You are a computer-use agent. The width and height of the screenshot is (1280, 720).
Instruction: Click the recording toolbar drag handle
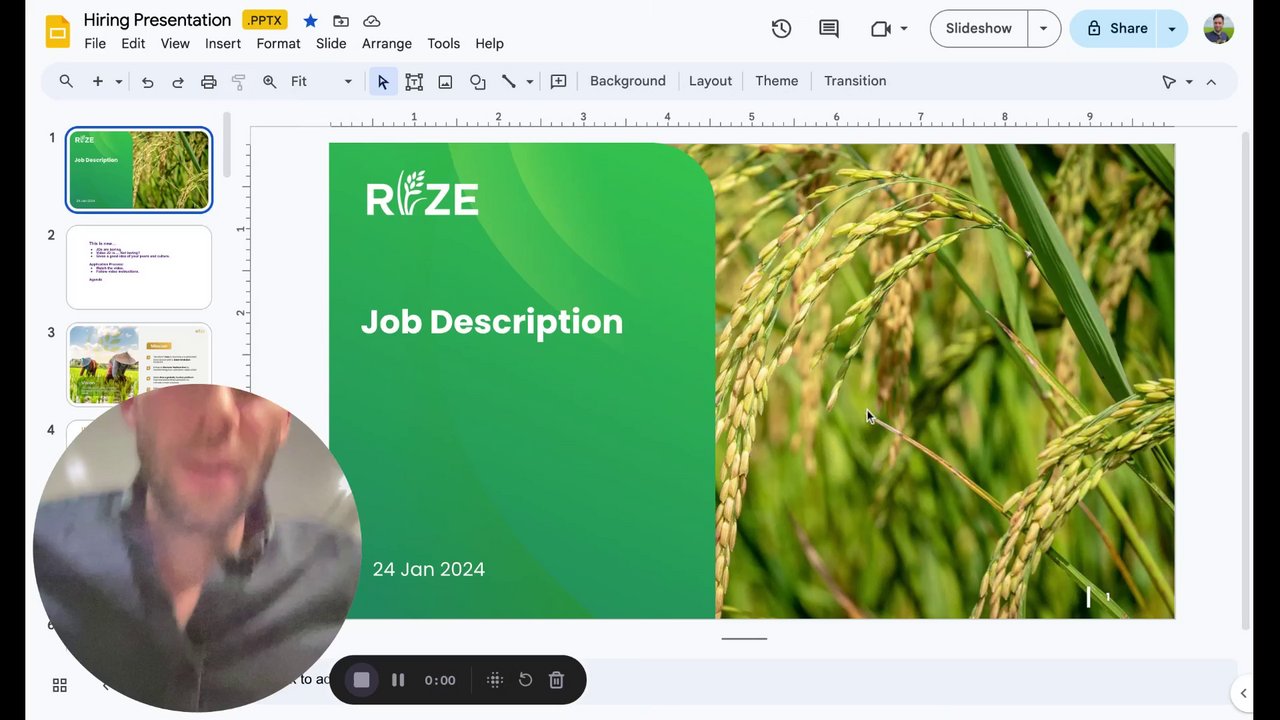click(494, 680)
